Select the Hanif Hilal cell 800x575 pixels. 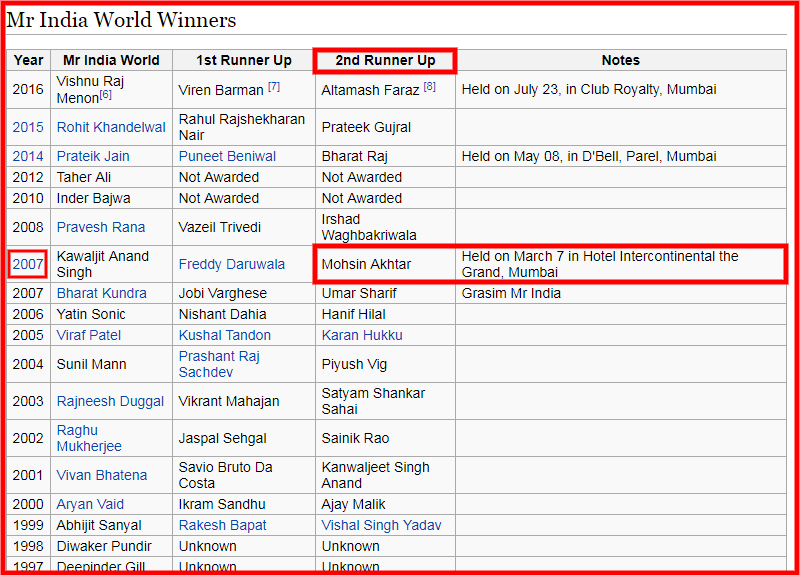[385, 314]
